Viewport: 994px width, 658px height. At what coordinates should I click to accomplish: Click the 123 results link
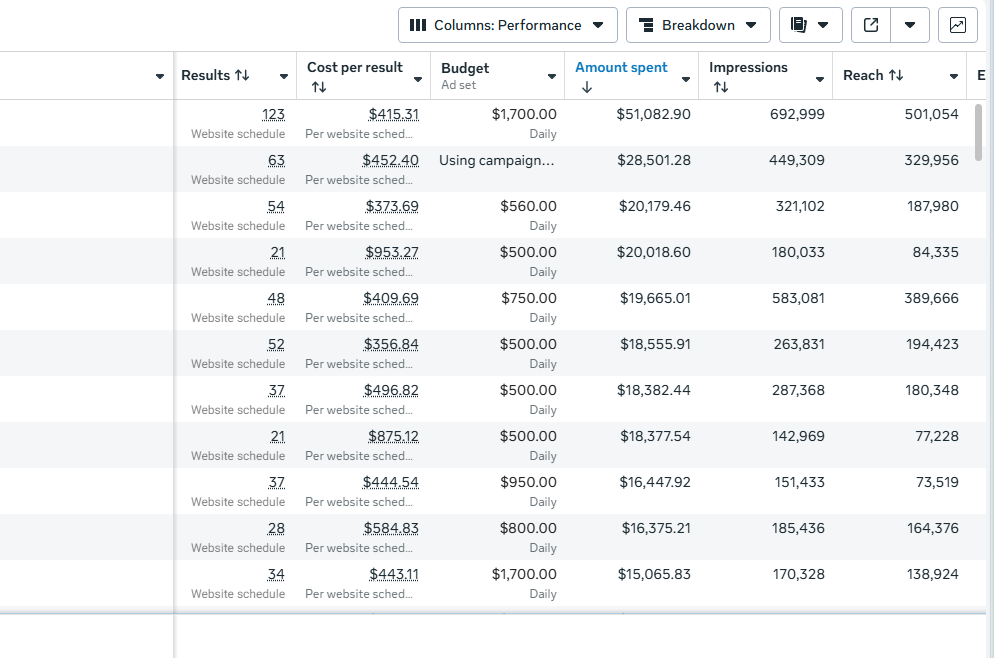[273, 115]
